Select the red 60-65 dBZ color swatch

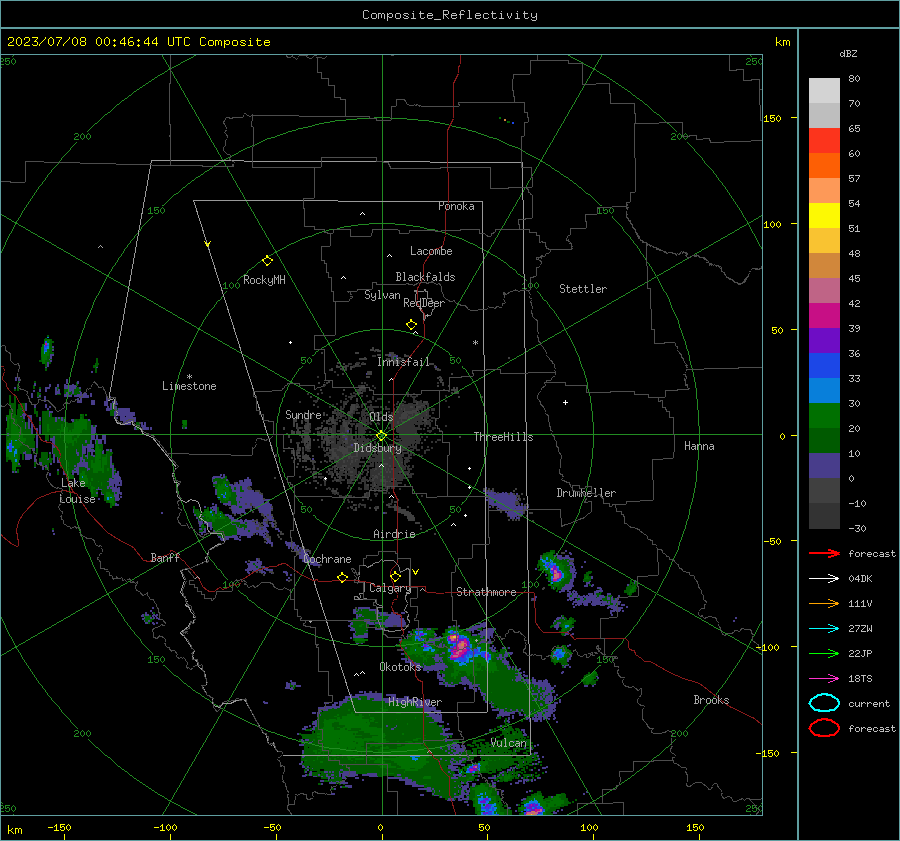[824, 141]
